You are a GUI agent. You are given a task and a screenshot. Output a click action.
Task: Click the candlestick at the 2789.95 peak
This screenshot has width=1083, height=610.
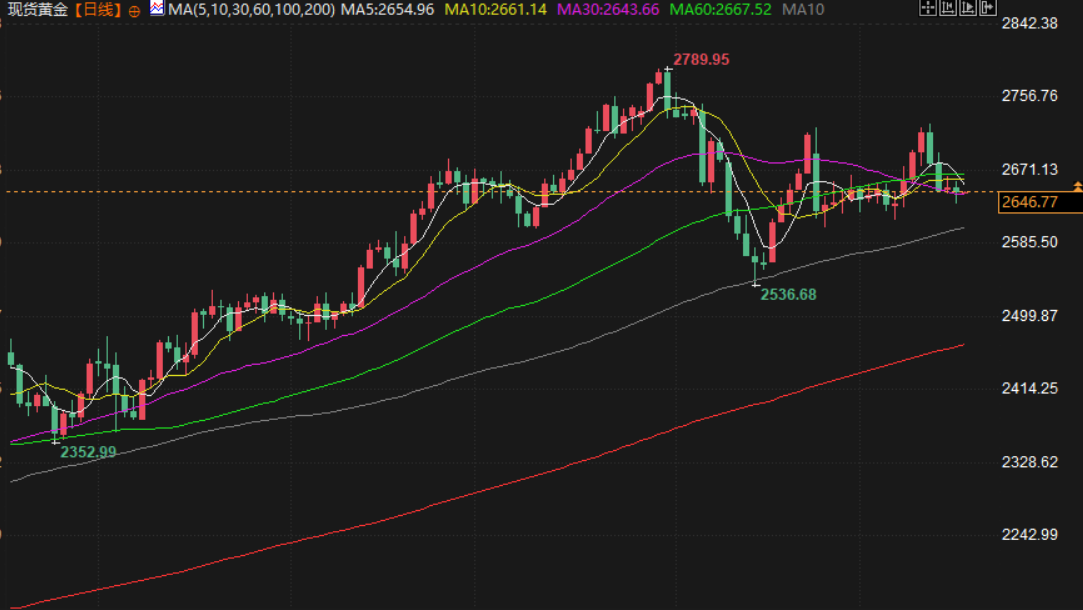667,91
